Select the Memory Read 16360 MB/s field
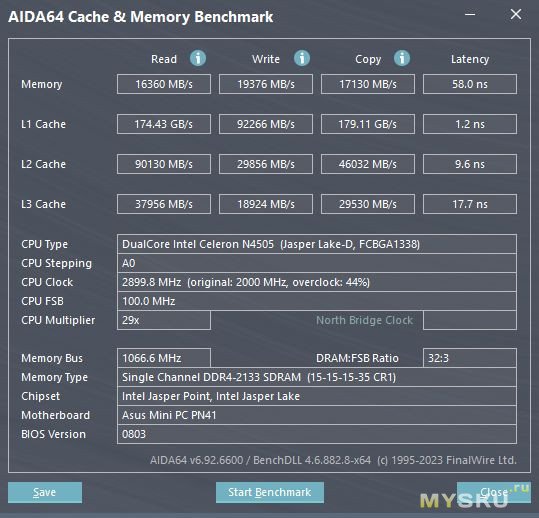The height and width of the screenshot is (518, 539). [164, 84]
